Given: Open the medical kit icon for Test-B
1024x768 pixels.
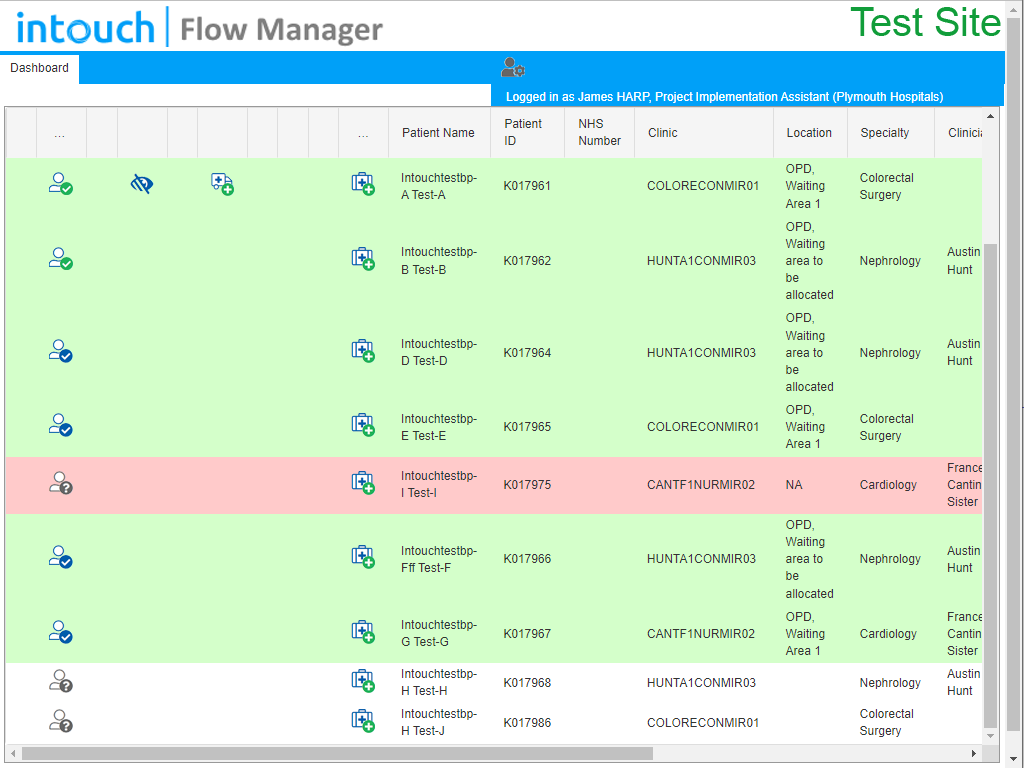Looking at the screenshot, I should (363, 259).
